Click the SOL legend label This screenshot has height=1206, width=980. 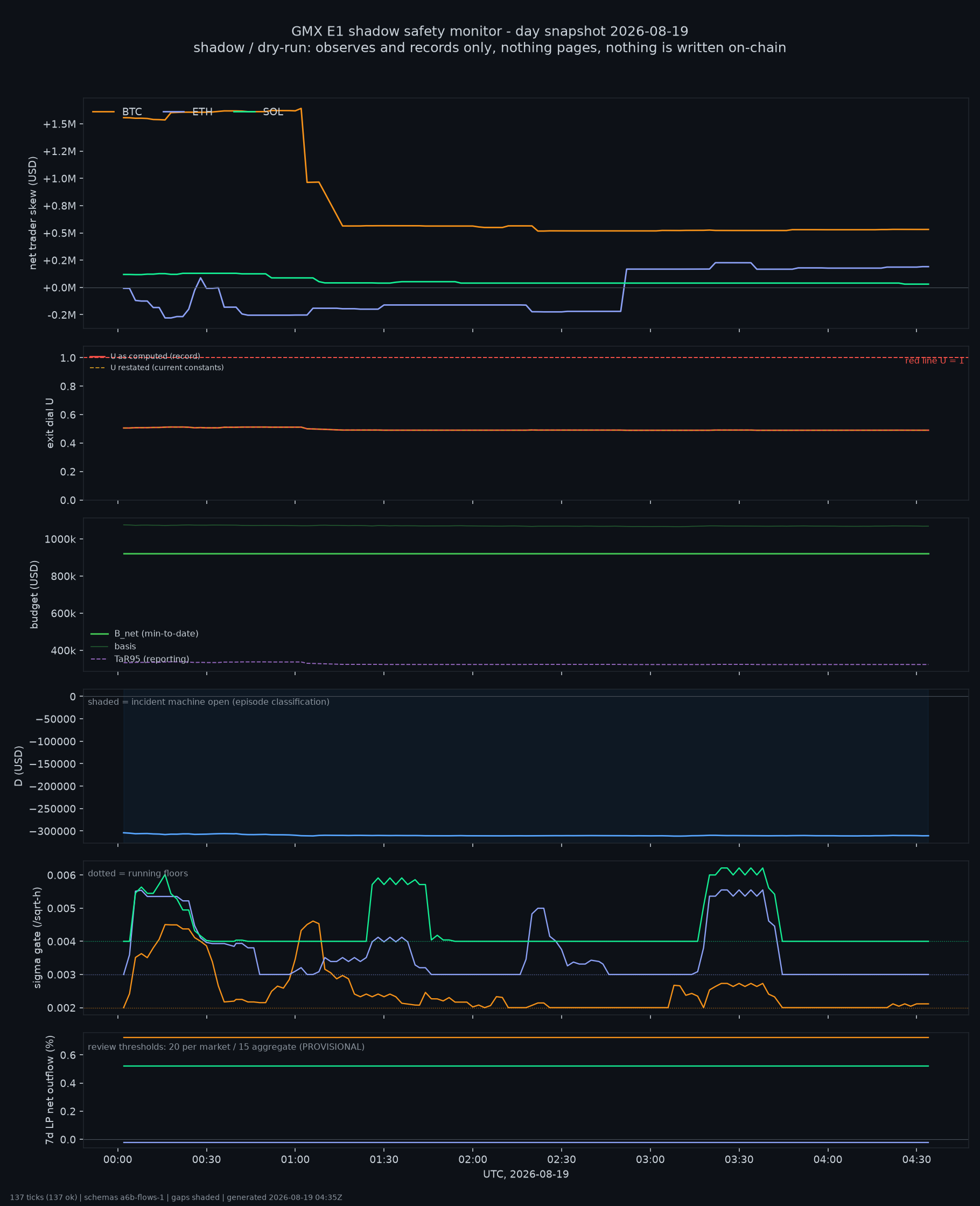pyautogui.click(x=273, y=112)
